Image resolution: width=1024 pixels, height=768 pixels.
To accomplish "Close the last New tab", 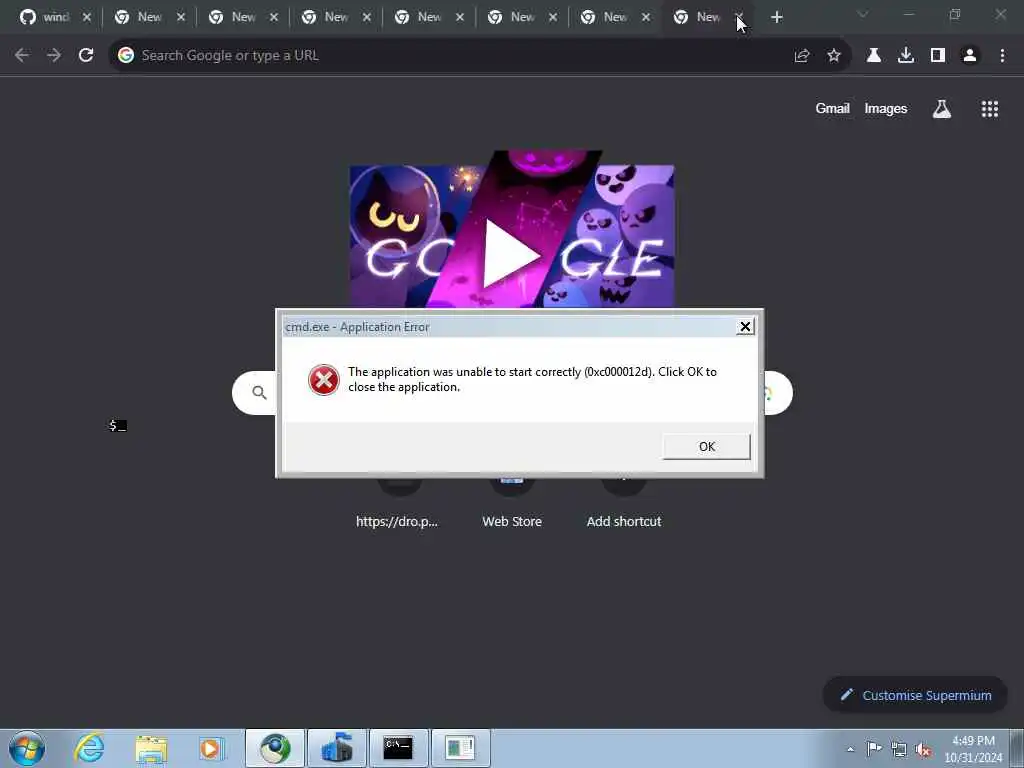I will [x=739, y=18].
